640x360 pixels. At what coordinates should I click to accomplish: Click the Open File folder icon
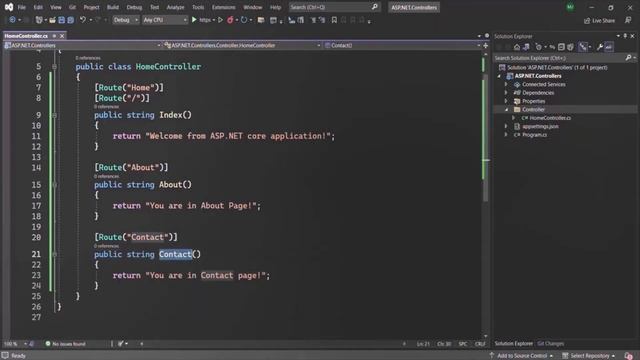(52, 20)
